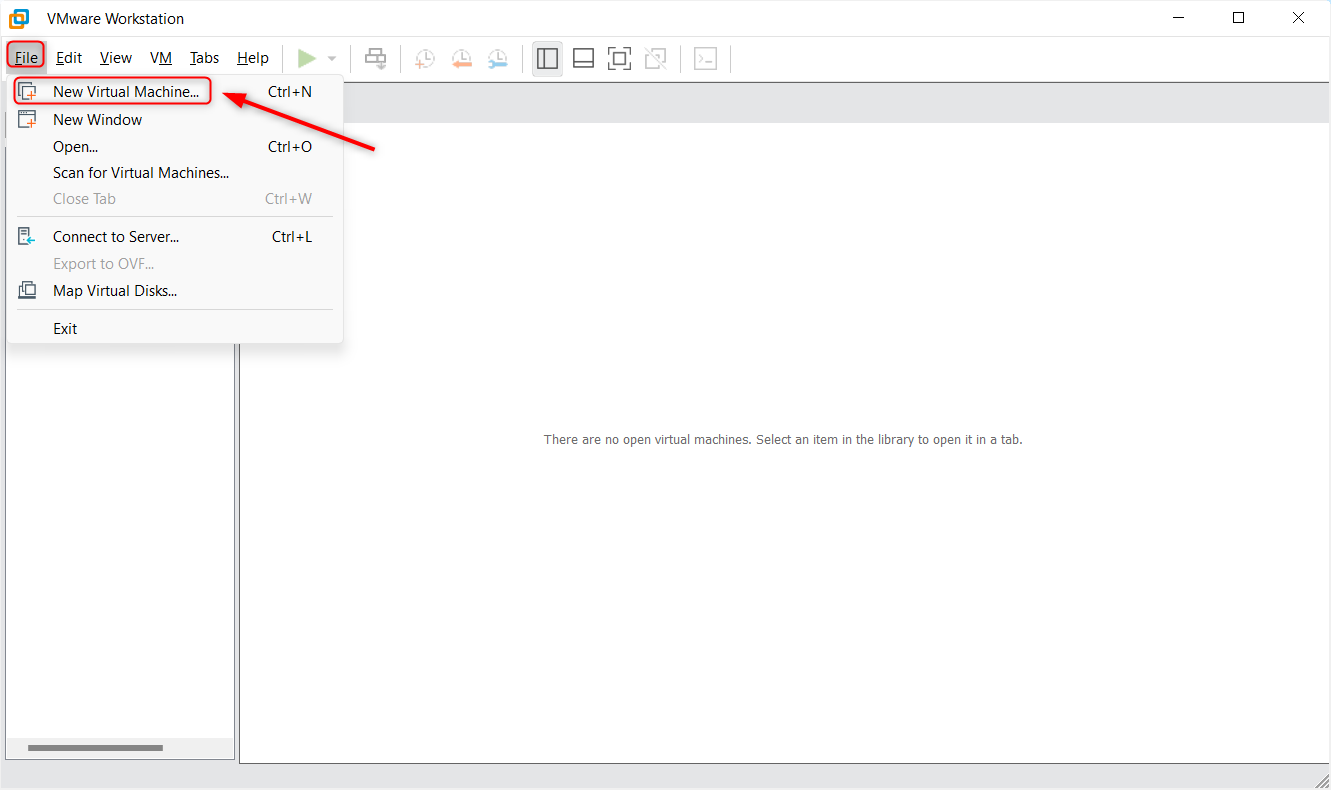Expand the power options dropdown arrow
This screenshot has height=790, width=1331.
[332, 59]
